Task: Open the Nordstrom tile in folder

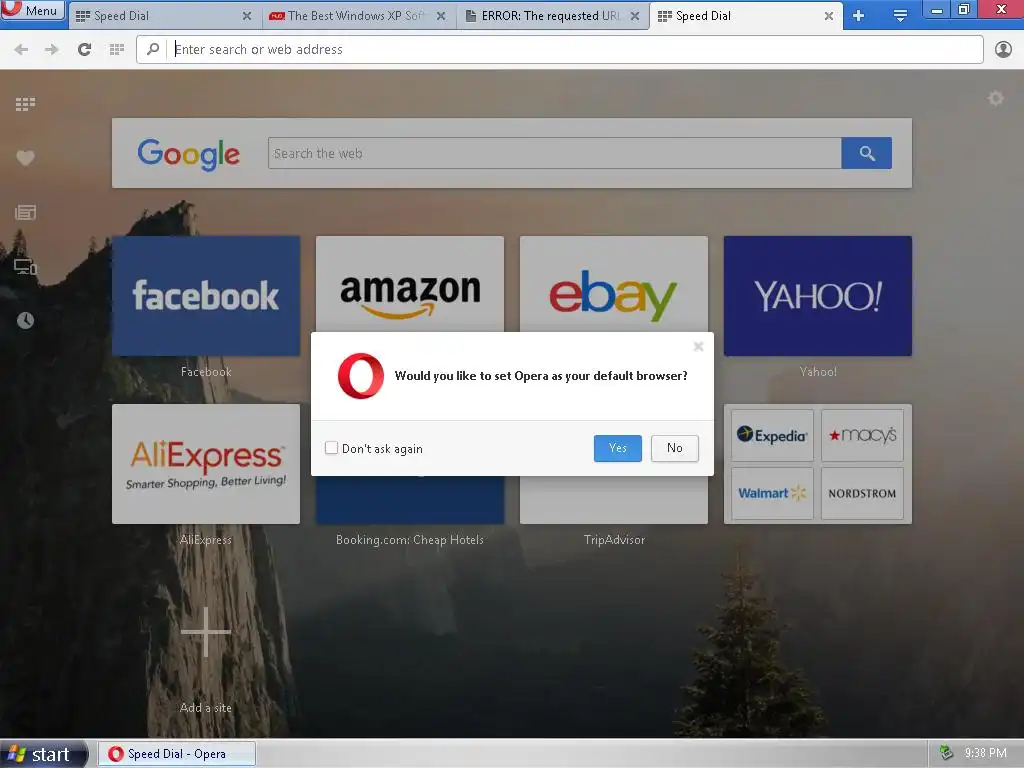Action: [x=862, y=493]
